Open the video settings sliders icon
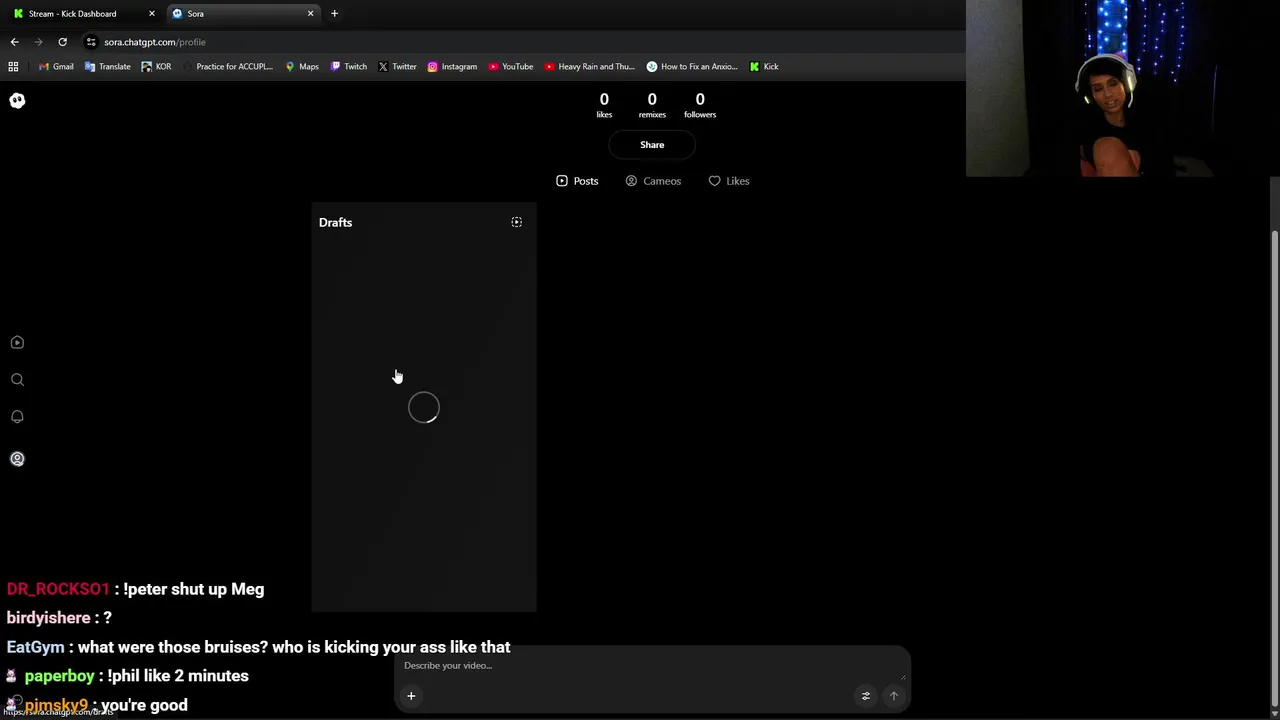 pyautogui.click(x=866, y=696)
